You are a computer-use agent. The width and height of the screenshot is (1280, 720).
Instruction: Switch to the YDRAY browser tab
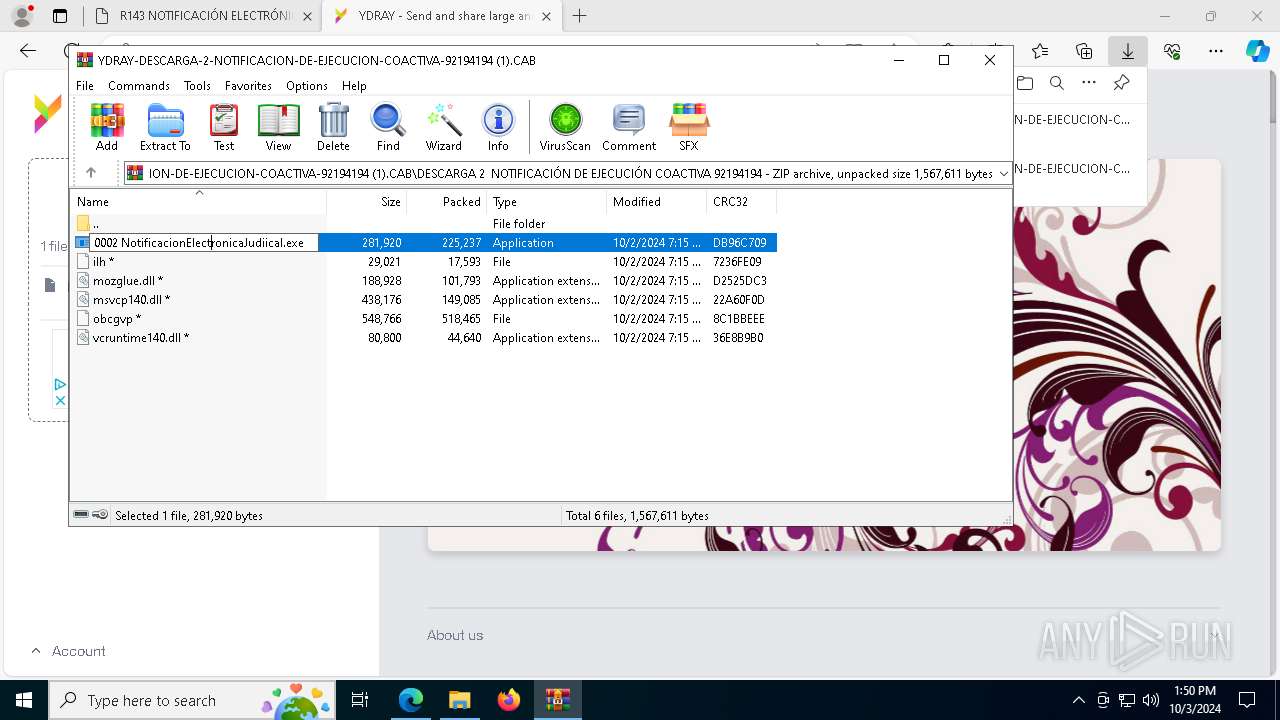click(x=442, y=16)
